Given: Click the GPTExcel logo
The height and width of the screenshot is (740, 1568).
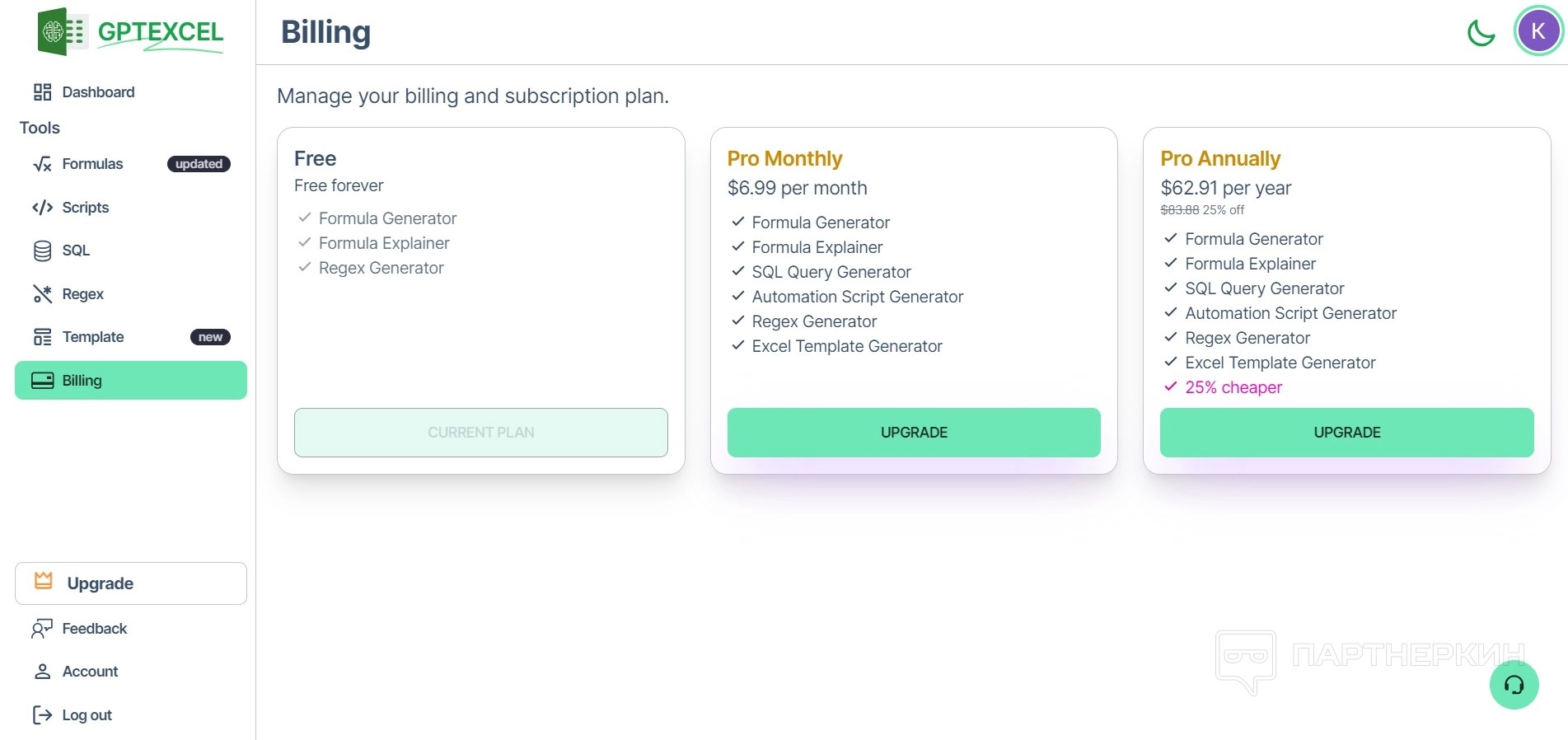Looking at the screenshot, I should point(130,32).
